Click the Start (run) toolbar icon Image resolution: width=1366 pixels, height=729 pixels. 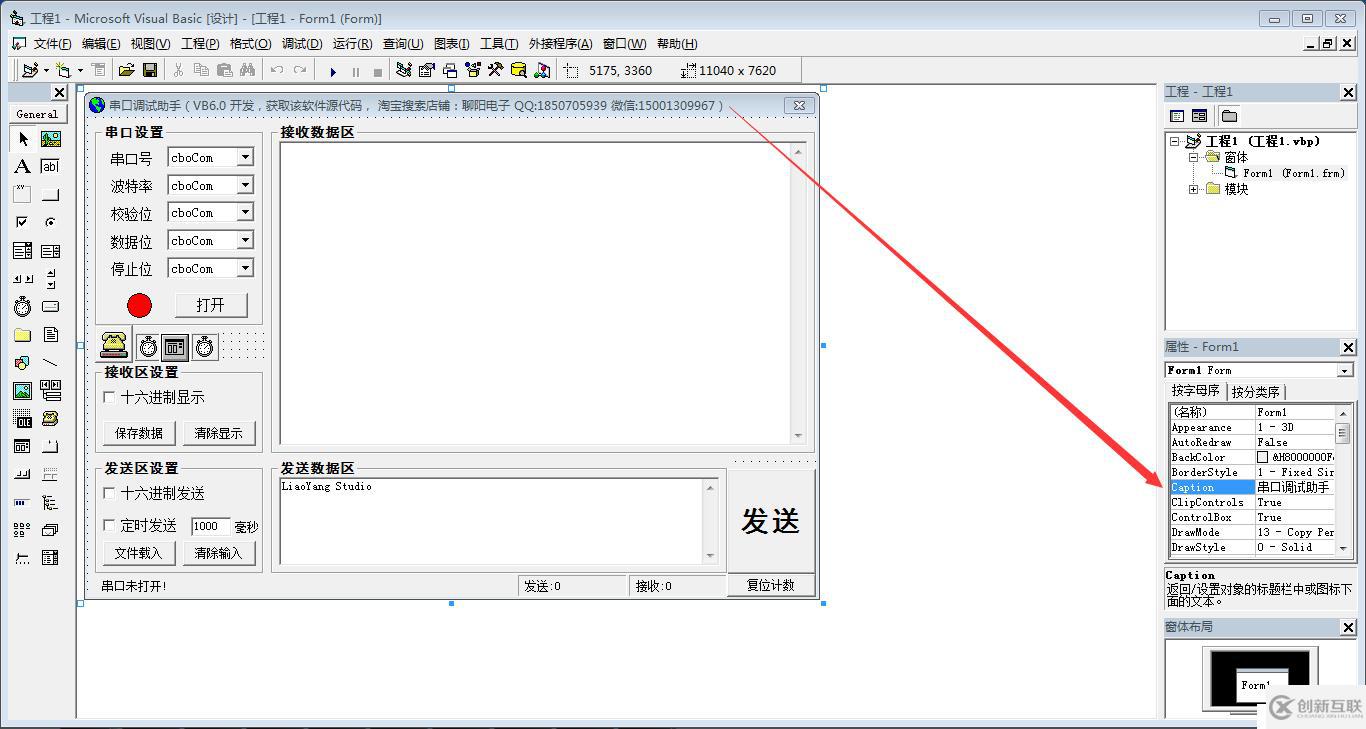[333, 70]
